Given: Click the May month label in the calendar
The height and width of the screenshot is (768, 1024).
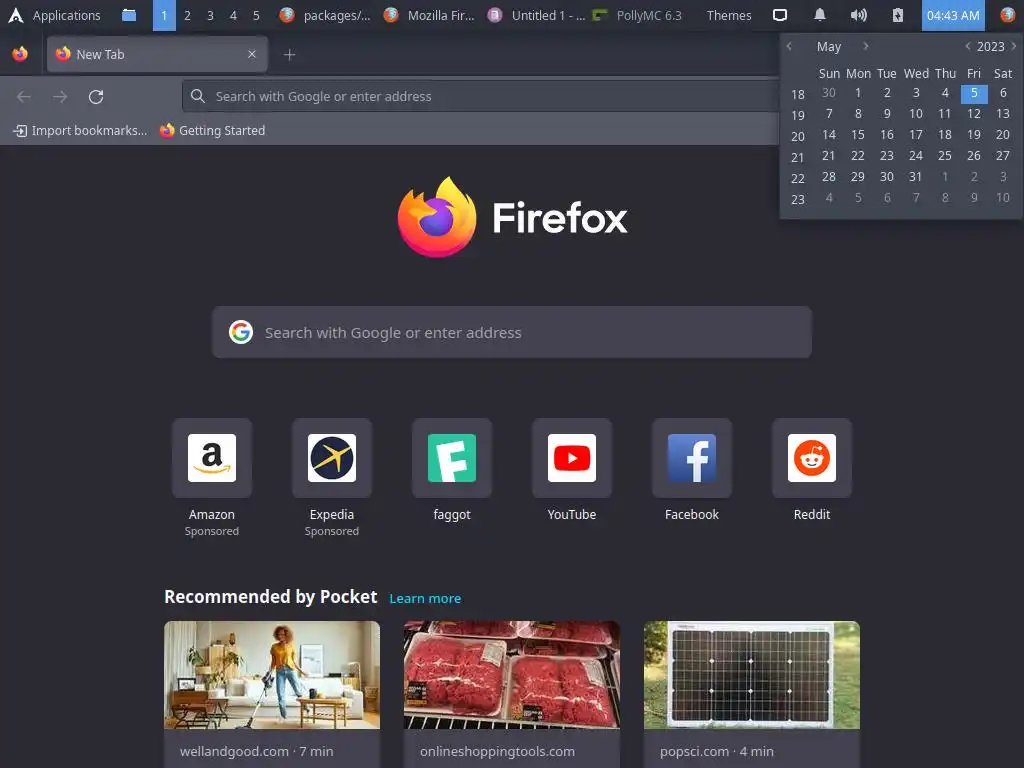Looking at the screenshot, I should click(x=829, y=46).
